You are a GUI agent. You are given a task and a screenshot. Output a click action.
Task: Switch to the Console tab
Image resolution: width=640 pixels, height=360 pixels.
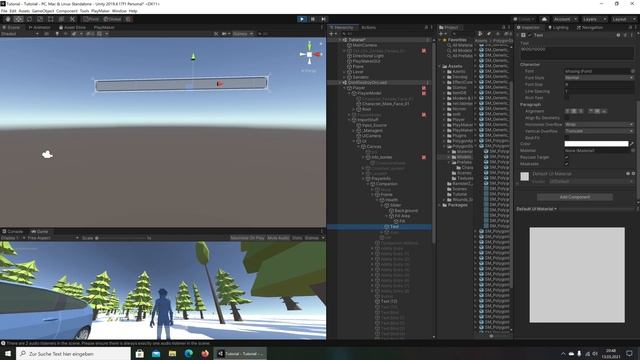click(13, 231)
